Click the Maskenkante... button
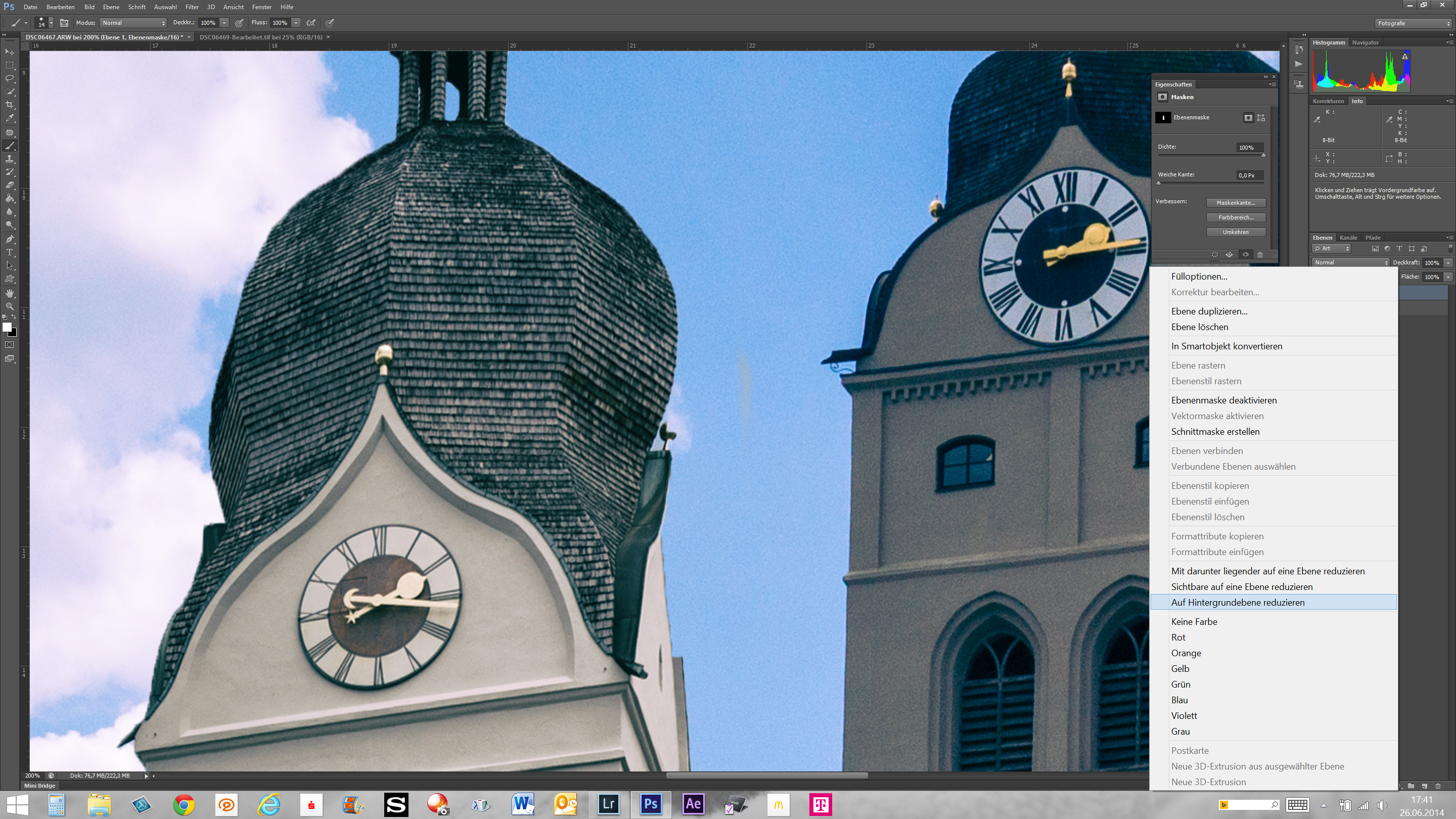The image size is (1456, 819). [1236, 203]
